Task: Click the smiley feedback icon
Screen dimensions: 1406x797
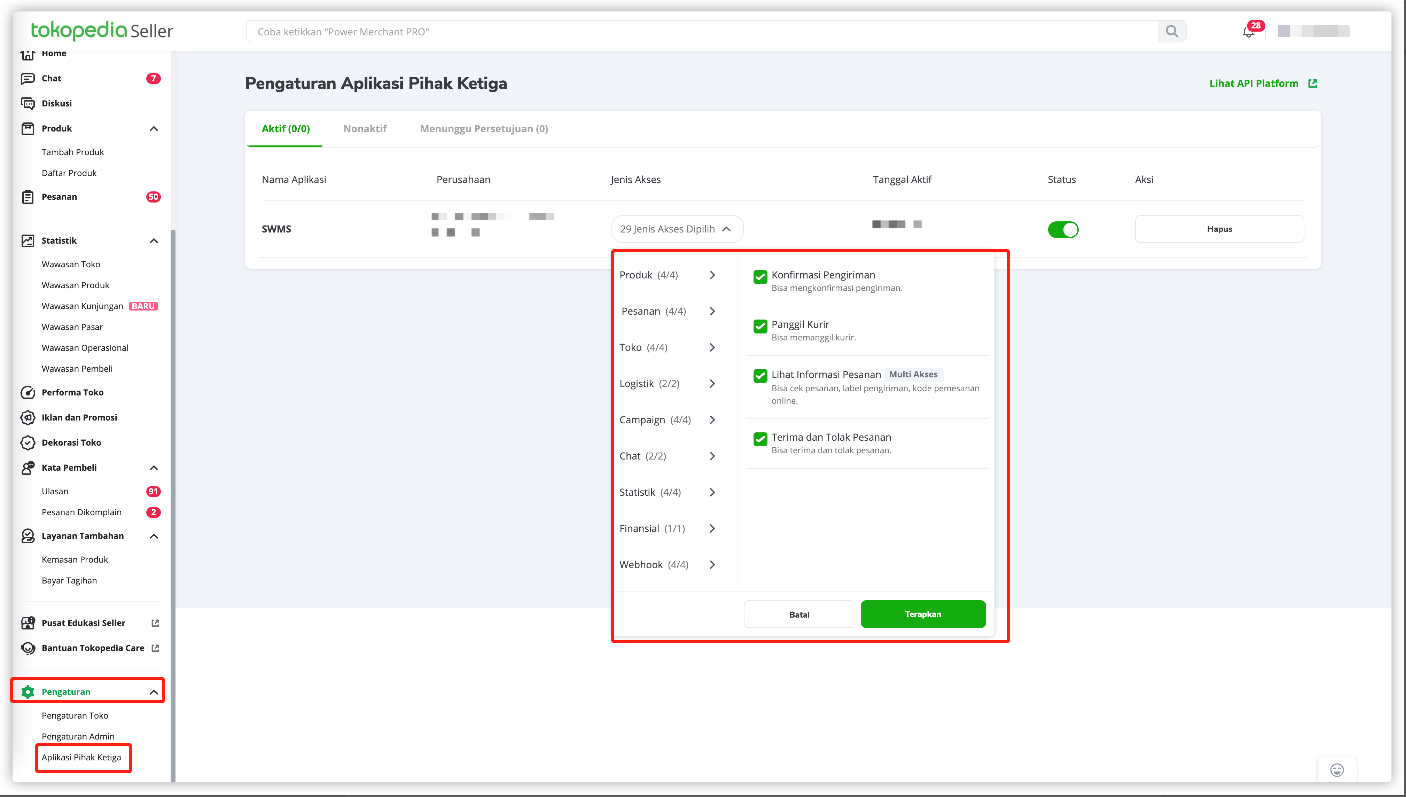Action: click(x=1337, y=770)
